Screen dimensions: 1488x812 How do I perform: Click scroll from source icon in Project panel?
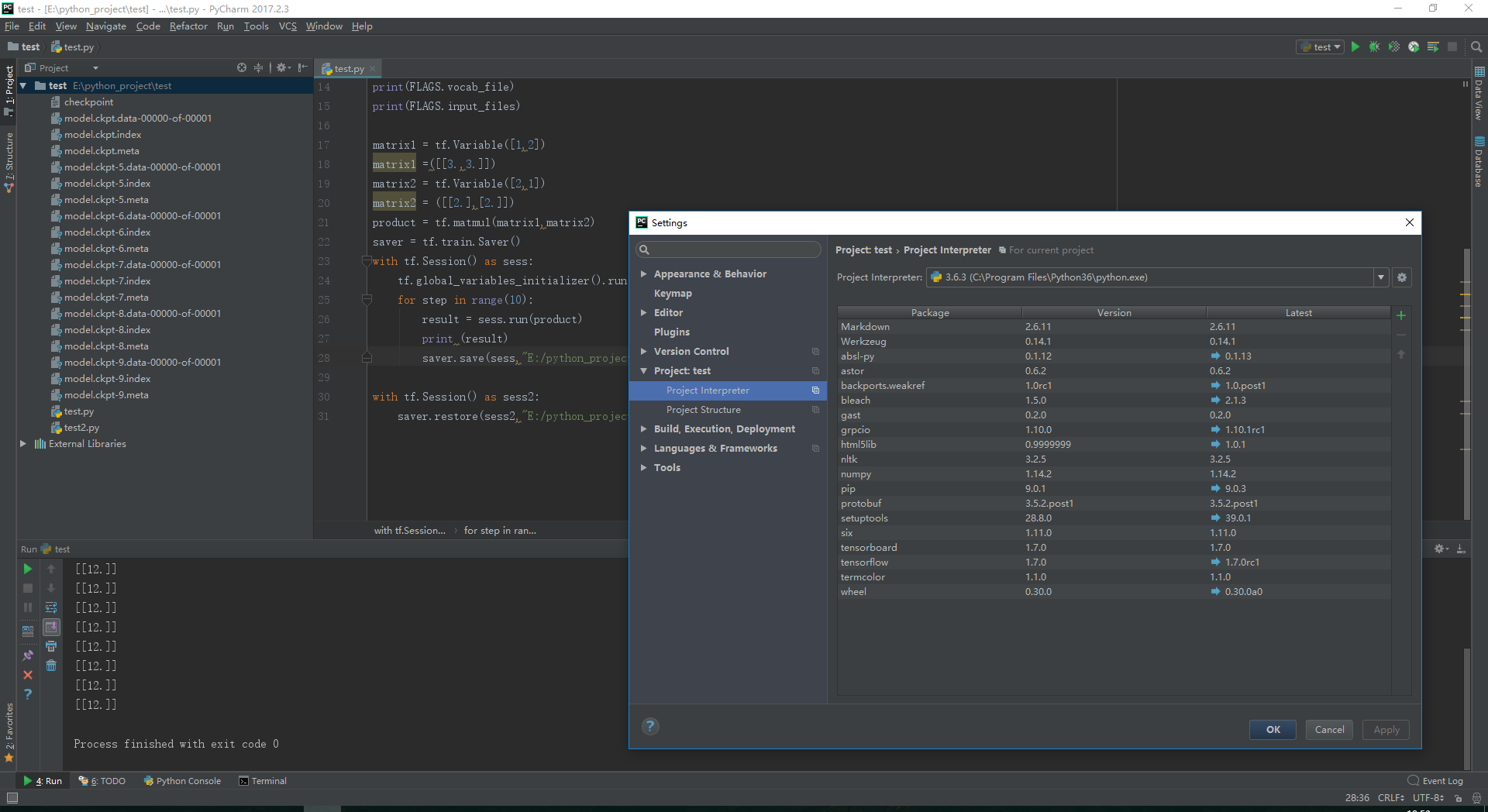tap(242, 67)
